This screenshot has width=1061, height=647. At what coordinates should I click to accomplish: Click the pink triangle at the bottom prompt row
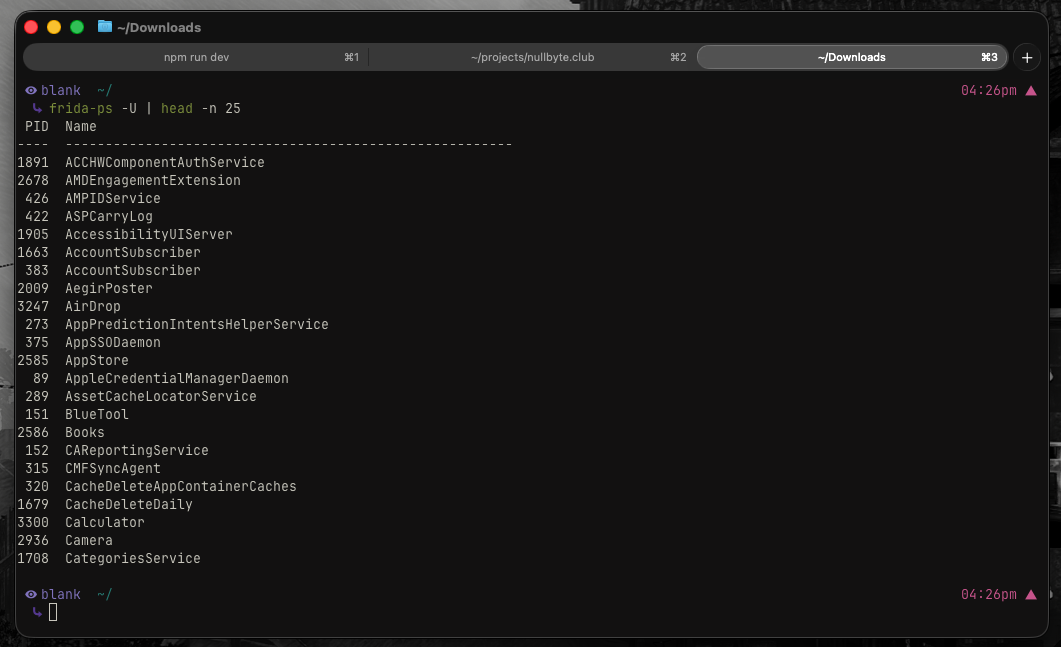tap(1032, 594)
